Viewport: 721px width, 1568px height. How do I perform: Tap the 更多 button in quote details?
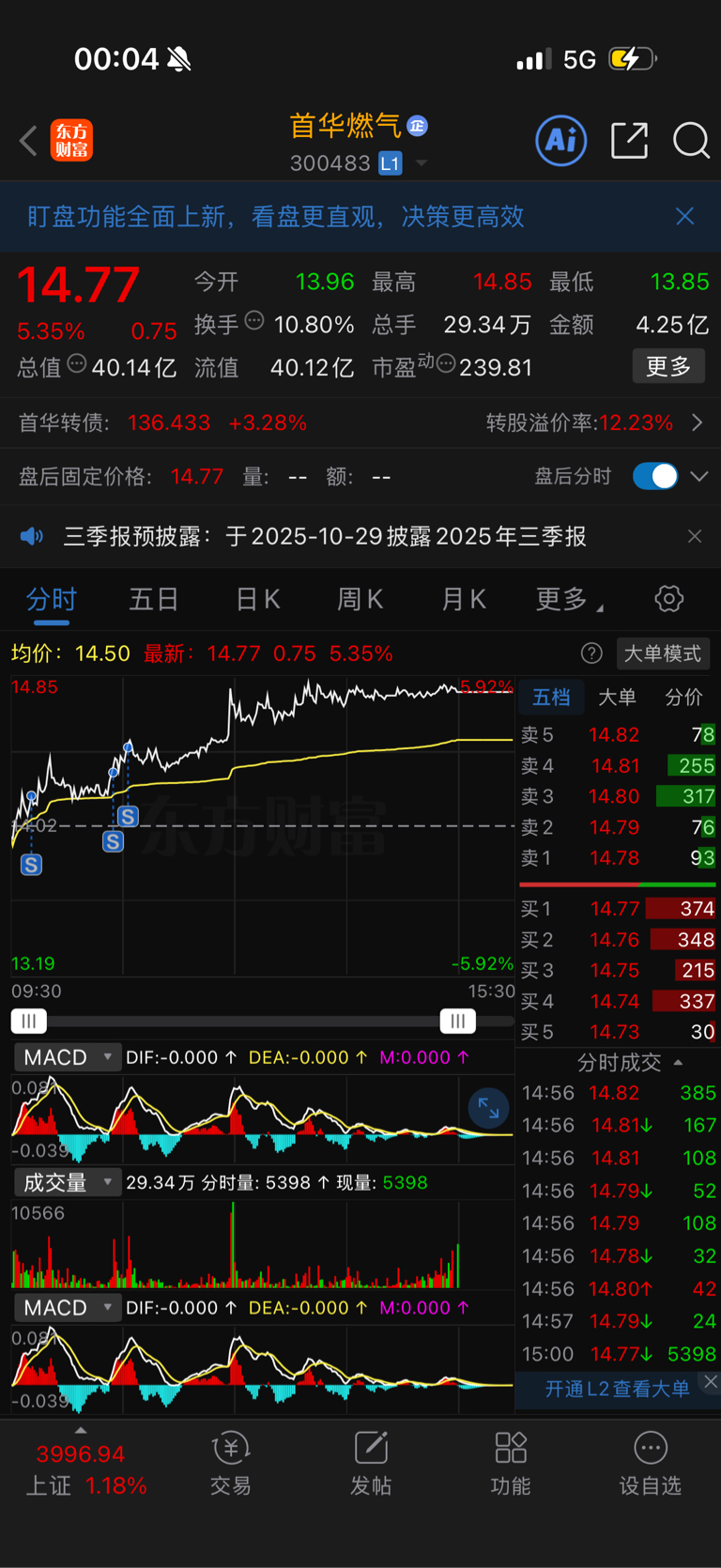668,366
